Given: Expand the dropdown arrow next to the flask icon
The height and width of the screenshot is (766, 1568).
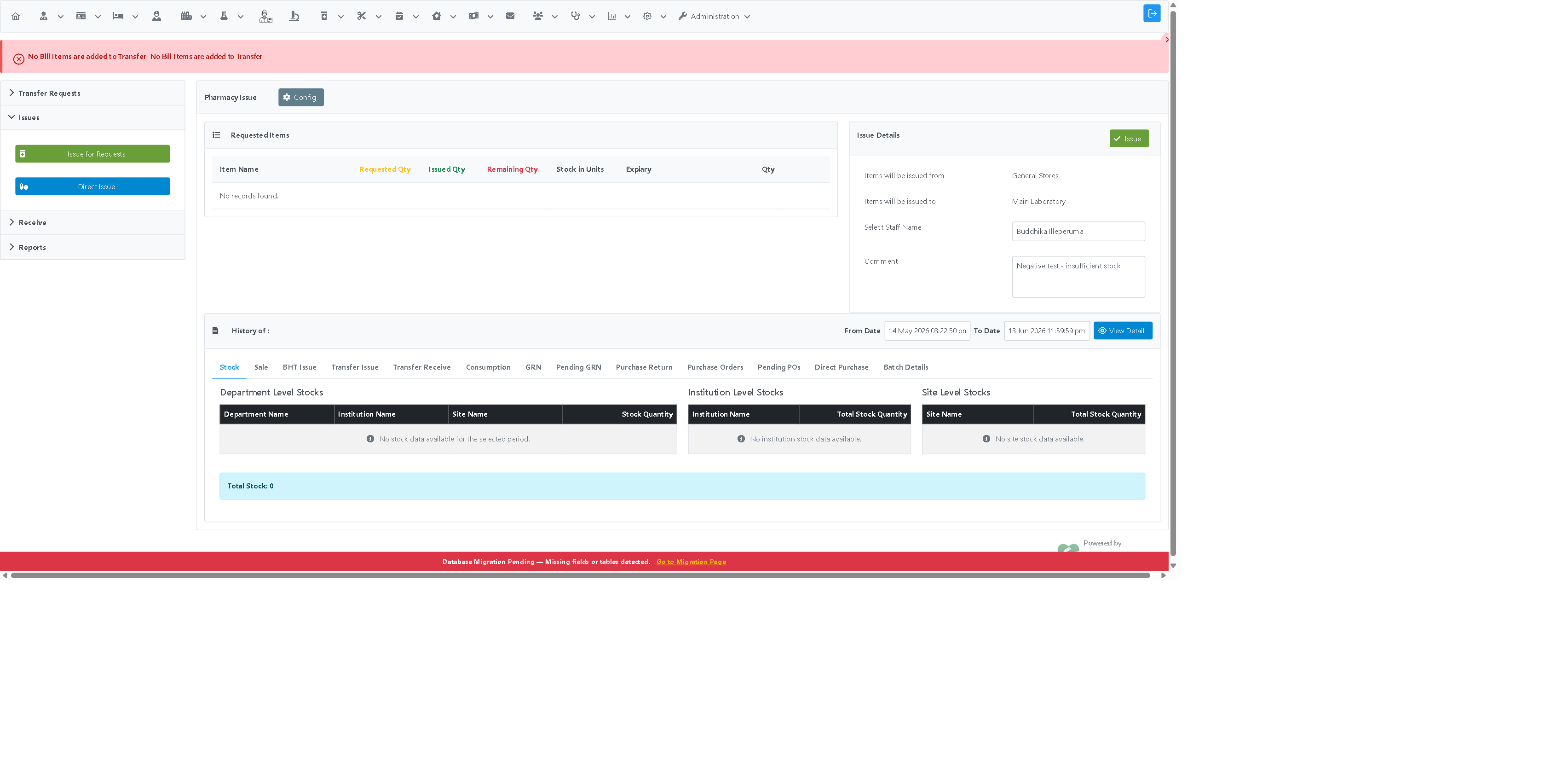Looking at the screenshot, I should [x=241, y=17].
